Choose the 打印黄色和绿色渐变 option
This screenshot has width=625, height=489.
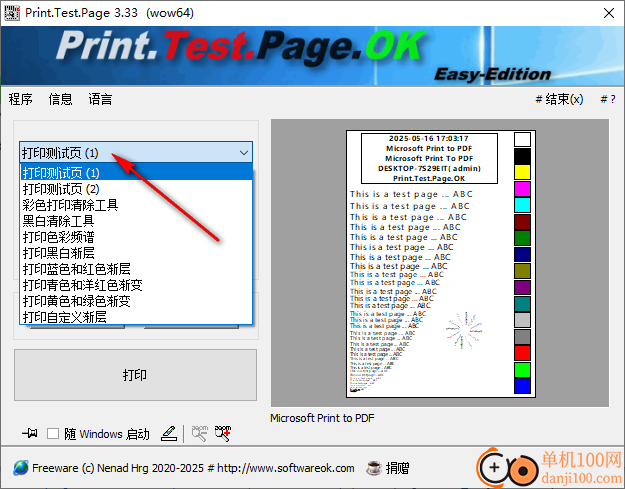click(136, 301)
